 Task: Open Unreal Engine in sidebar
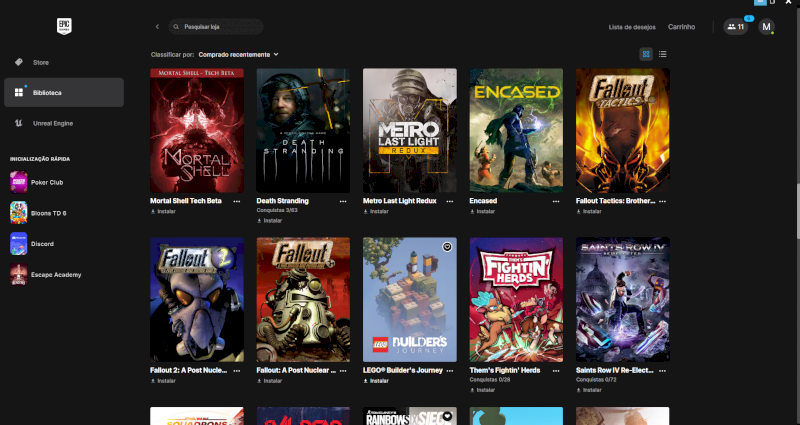[x=52, y=123]
